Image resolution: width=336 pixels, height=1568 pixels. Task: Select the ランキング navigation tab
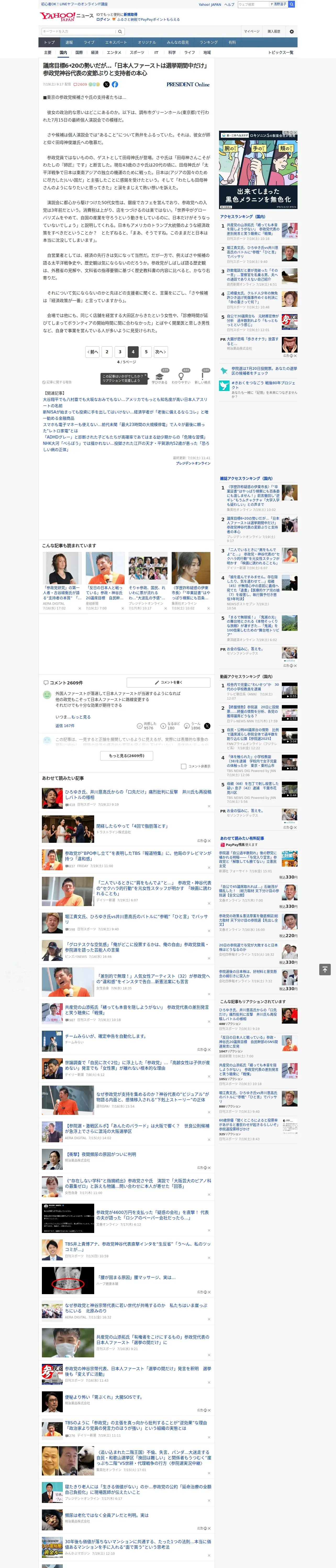209,43
